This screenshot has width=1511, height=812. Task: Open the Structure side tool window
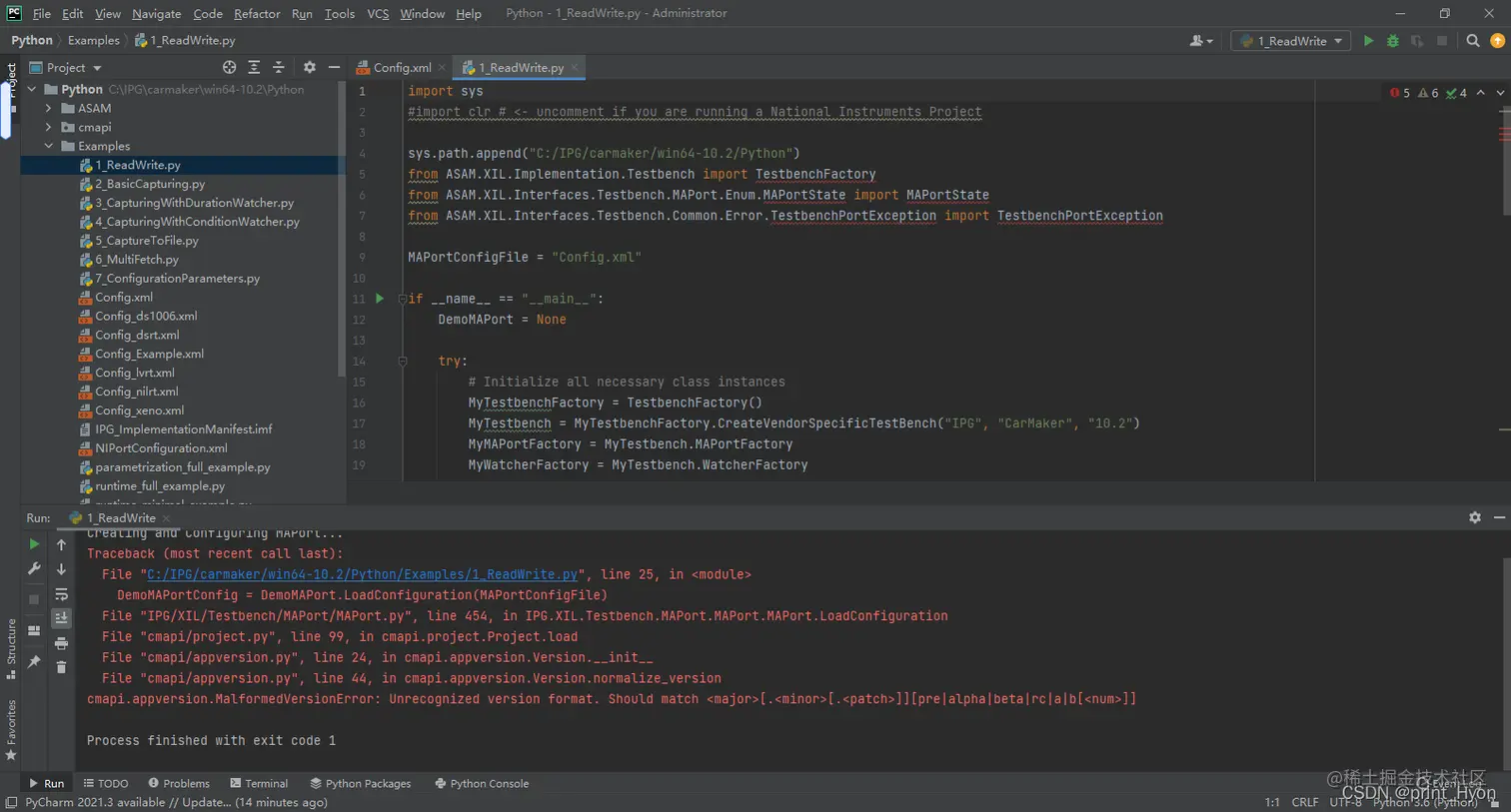pyautogui.click(x=11, y=649)
